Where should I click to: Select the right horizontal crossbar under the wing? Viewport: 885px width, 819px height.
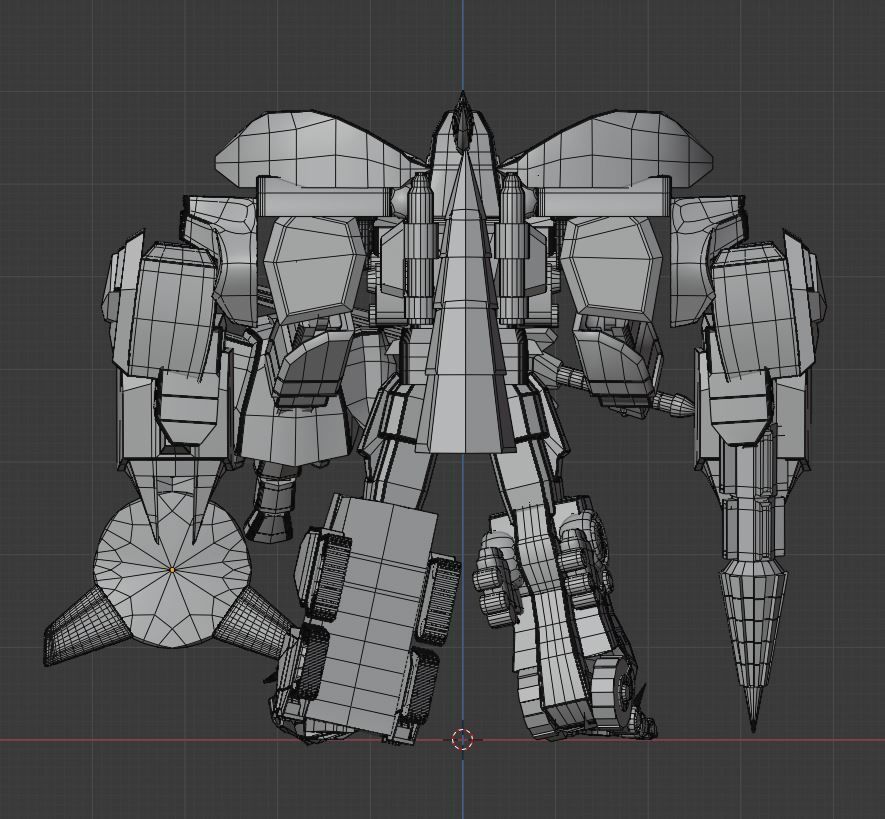603,198
